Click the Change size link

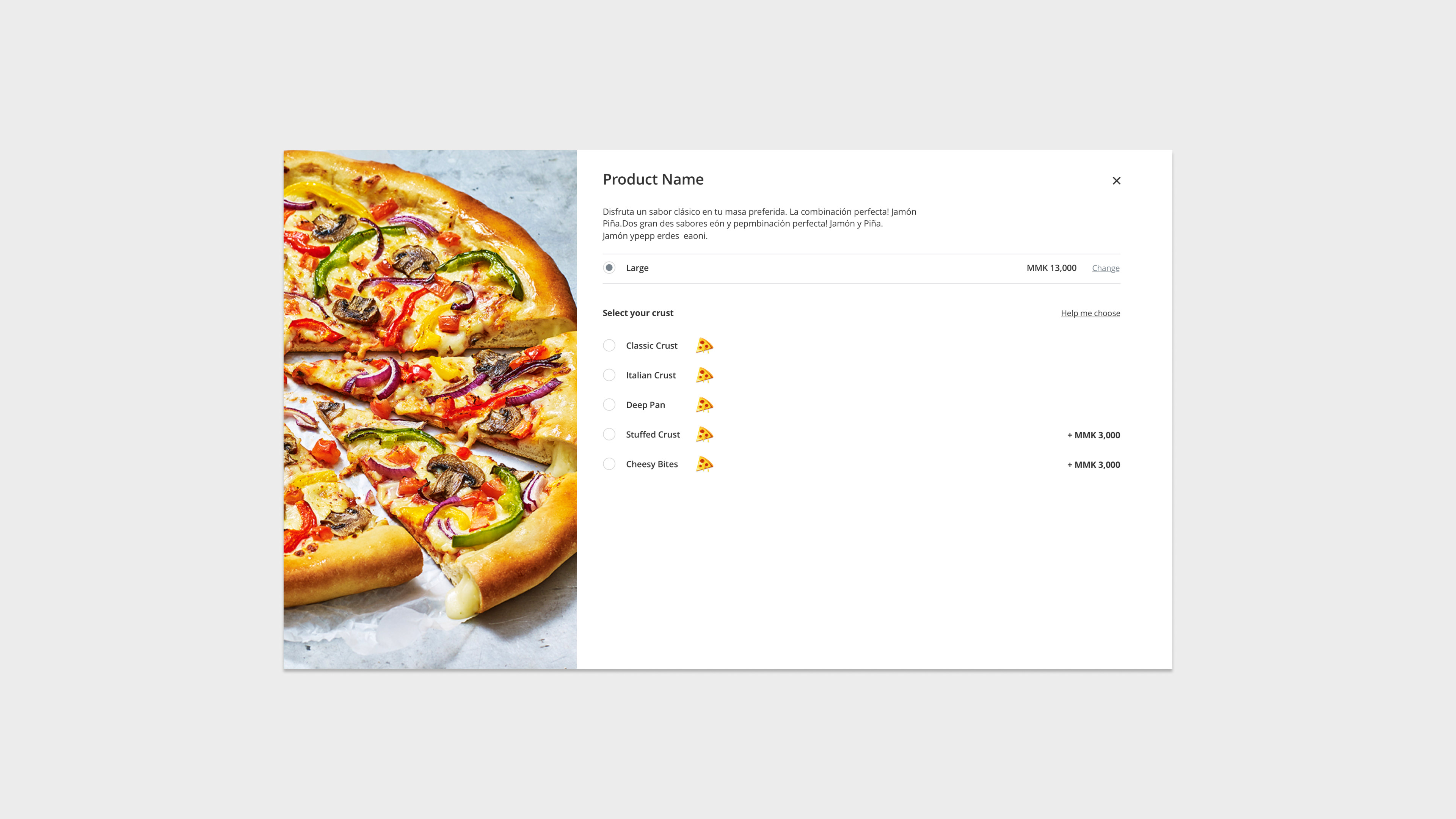tap(1105, 268)
